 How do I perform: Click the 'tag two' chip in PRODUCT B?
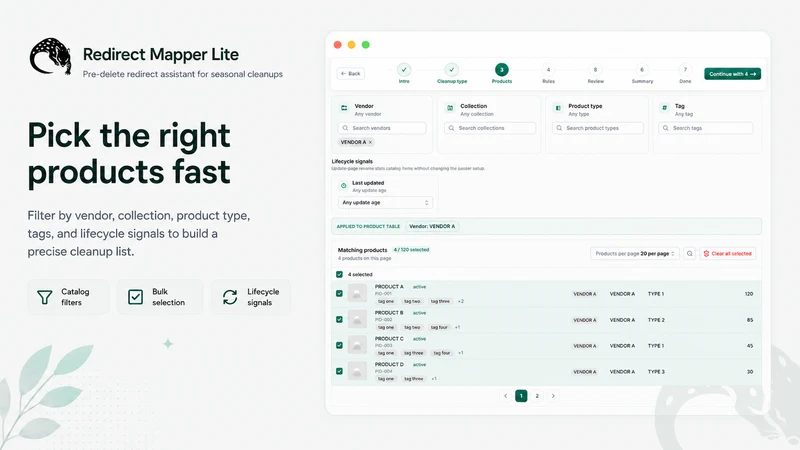(412, 328)
